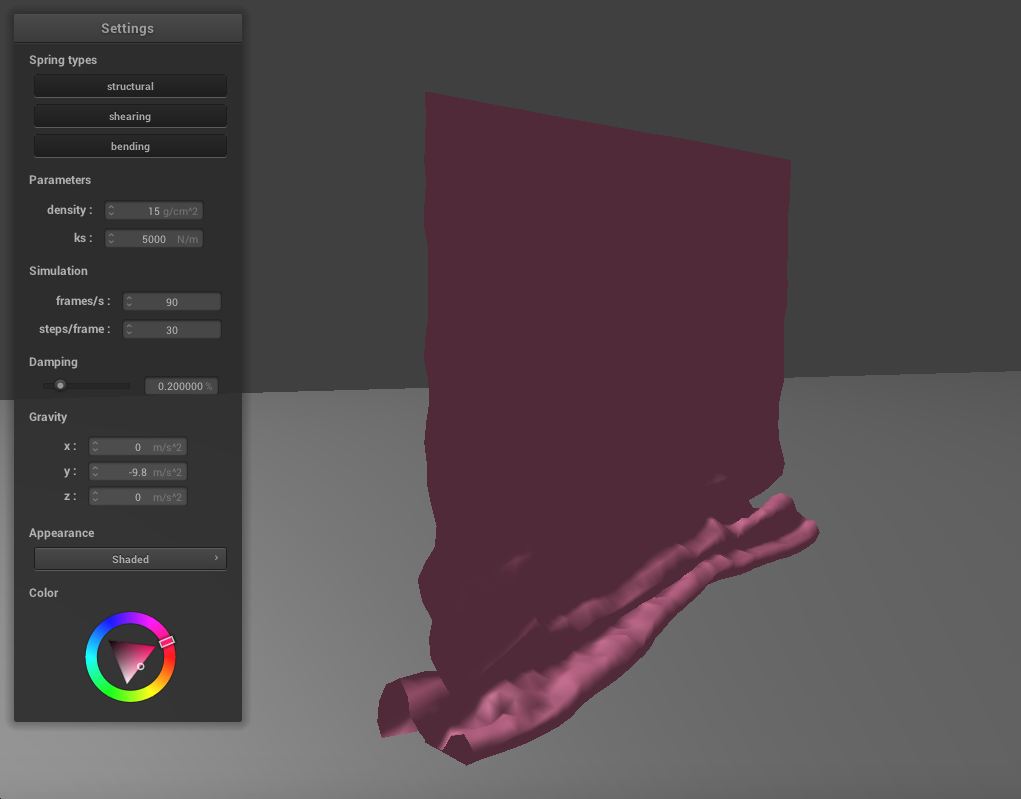Screen dimensions: 1021x799
Task: Click the steps/frame stepper arrows
Action: pyautogui.click(x=129, y=330)
